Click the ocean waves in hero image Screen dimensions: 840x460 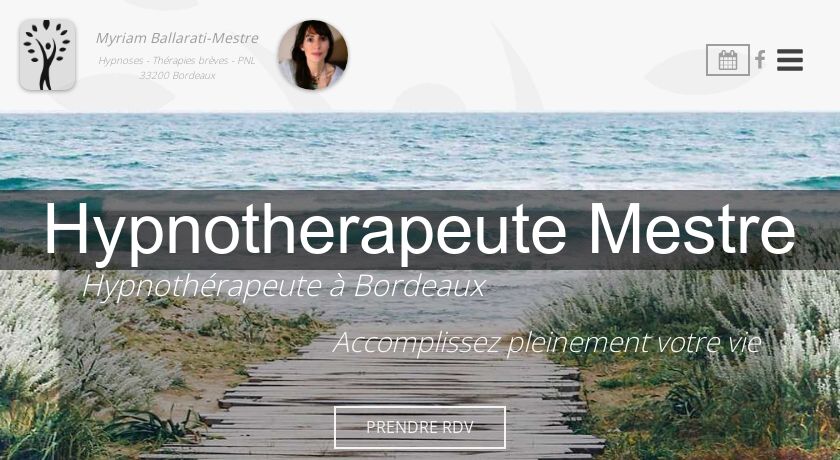tap(420, 150)
